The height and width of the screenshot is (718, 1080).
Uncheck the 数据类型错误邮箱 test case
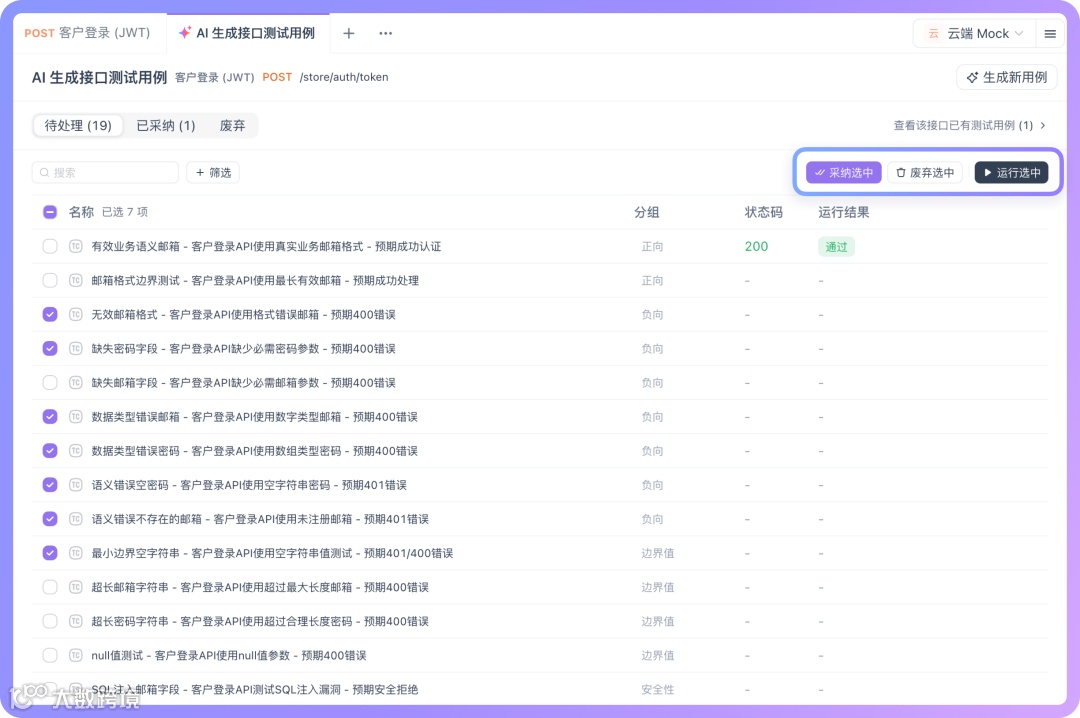point(50,417)
